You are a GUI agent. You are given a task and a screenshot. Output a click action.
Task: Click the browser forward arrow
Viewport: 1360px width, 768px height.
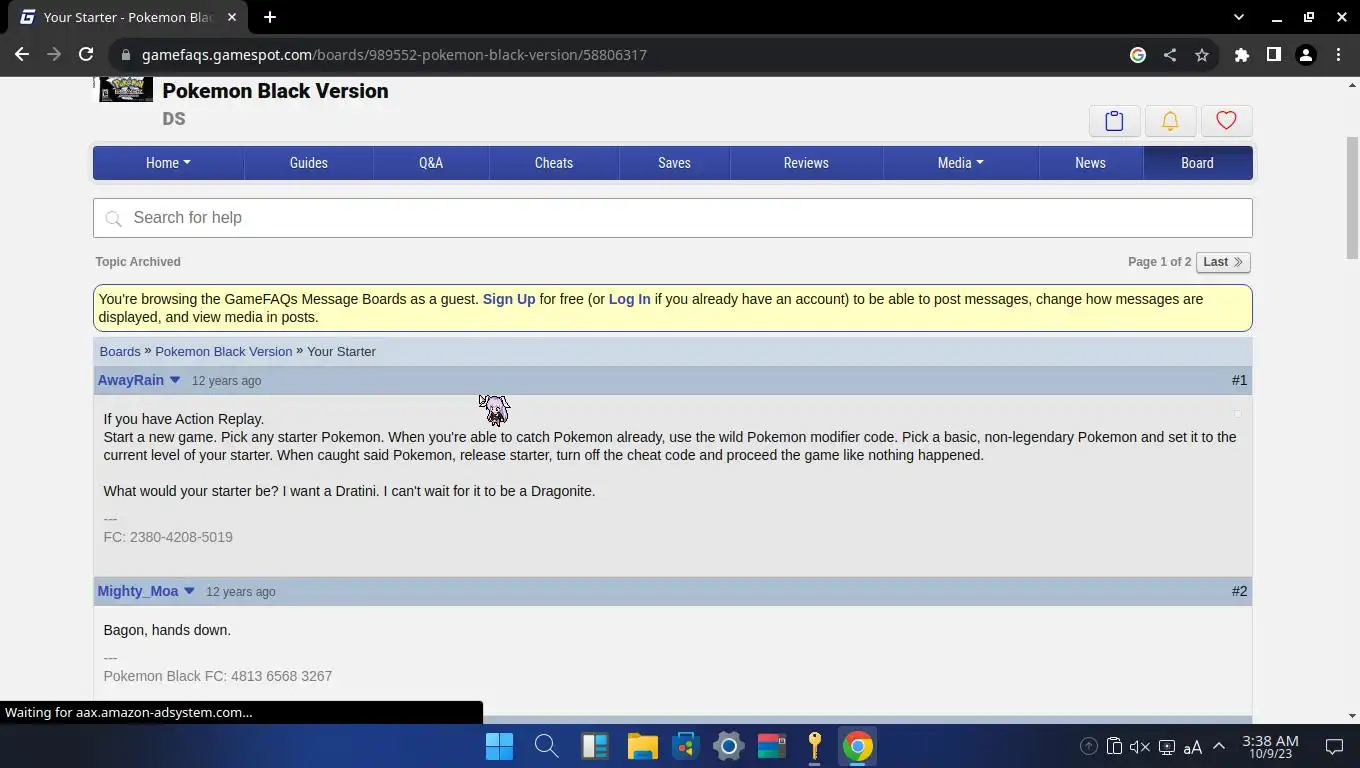[x=54, y=55]
